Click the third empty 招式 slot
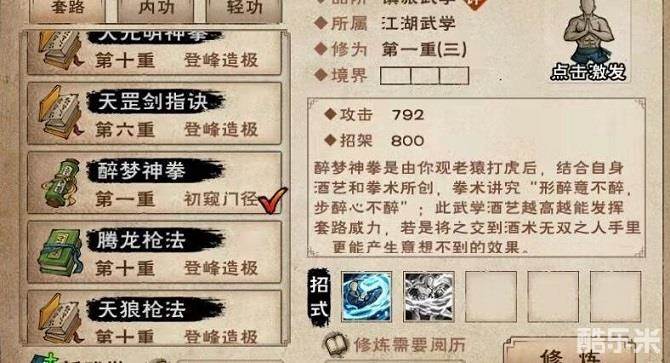Screen dimensions: 670x363 [491, 296]
